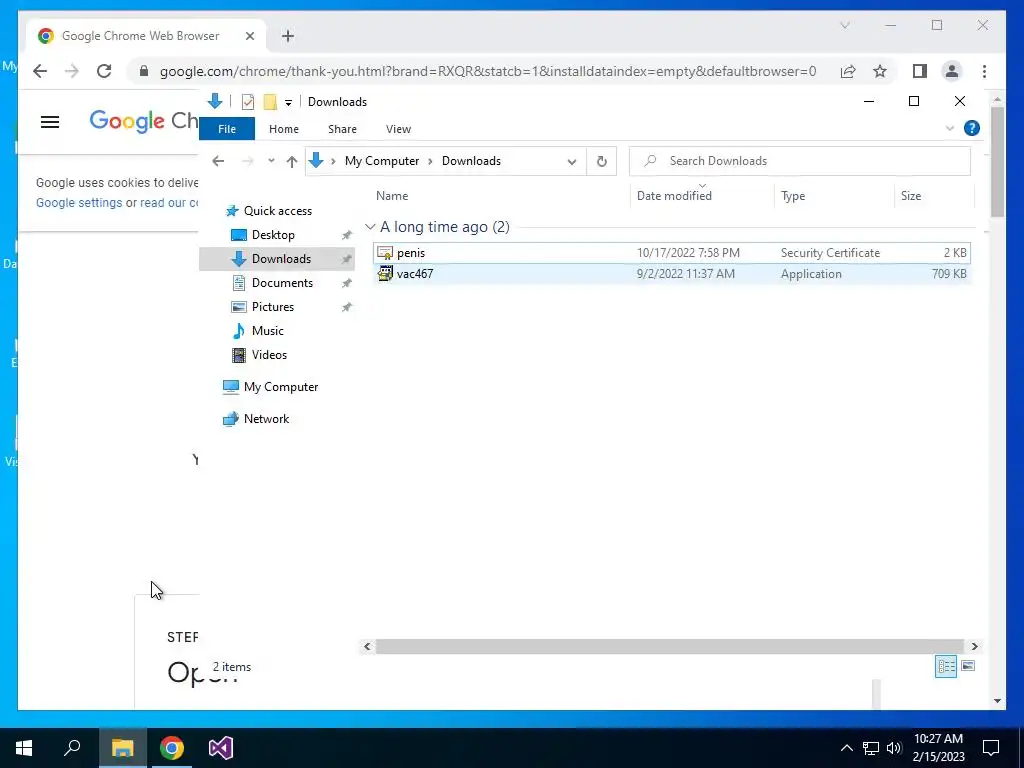The width and height of the screenshot is (1024, 768).
Task: Select Network in the navigation pane
Action: pos(266,419)
